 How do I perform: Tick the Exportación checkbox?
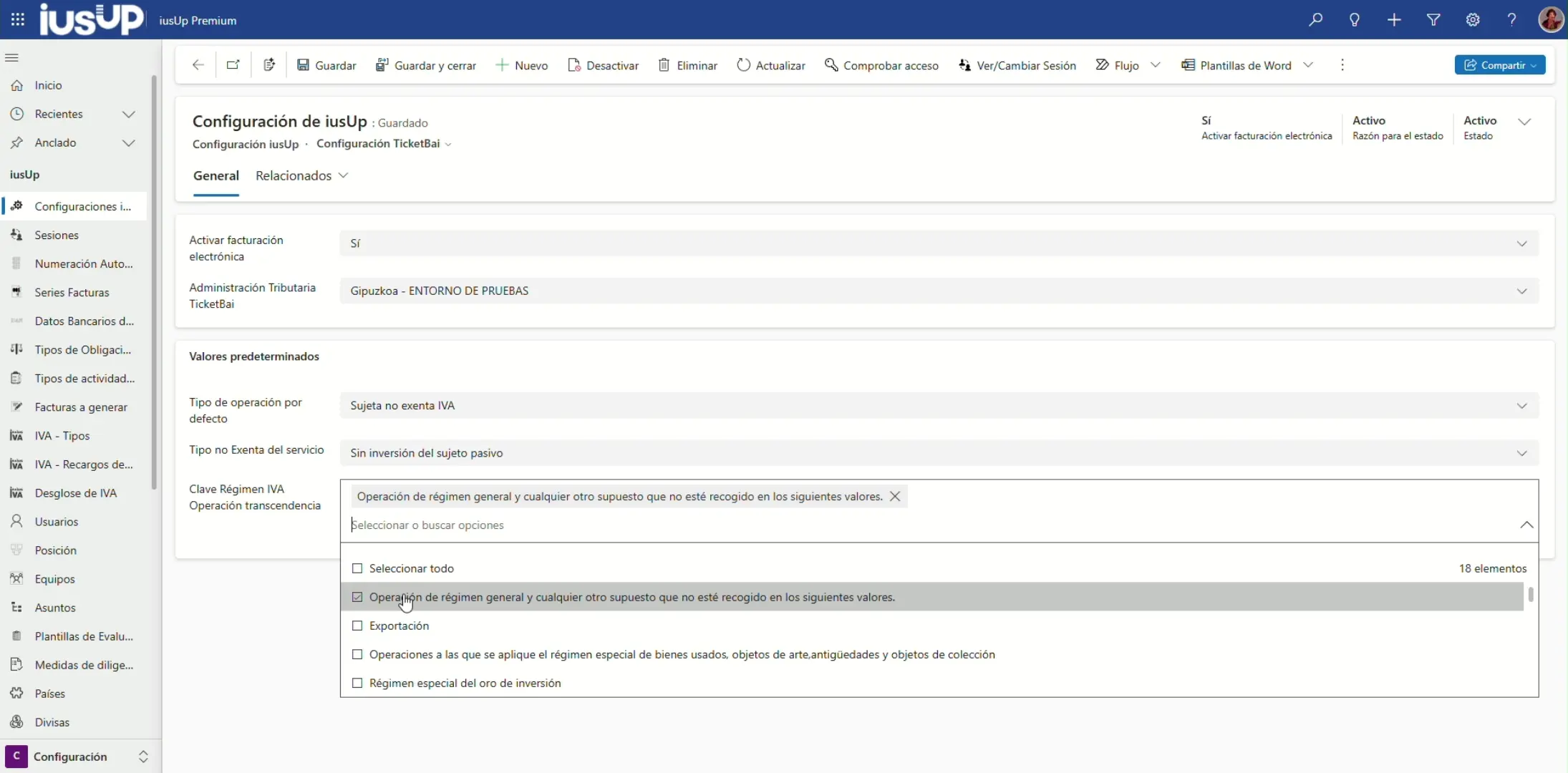click(357, 626)
